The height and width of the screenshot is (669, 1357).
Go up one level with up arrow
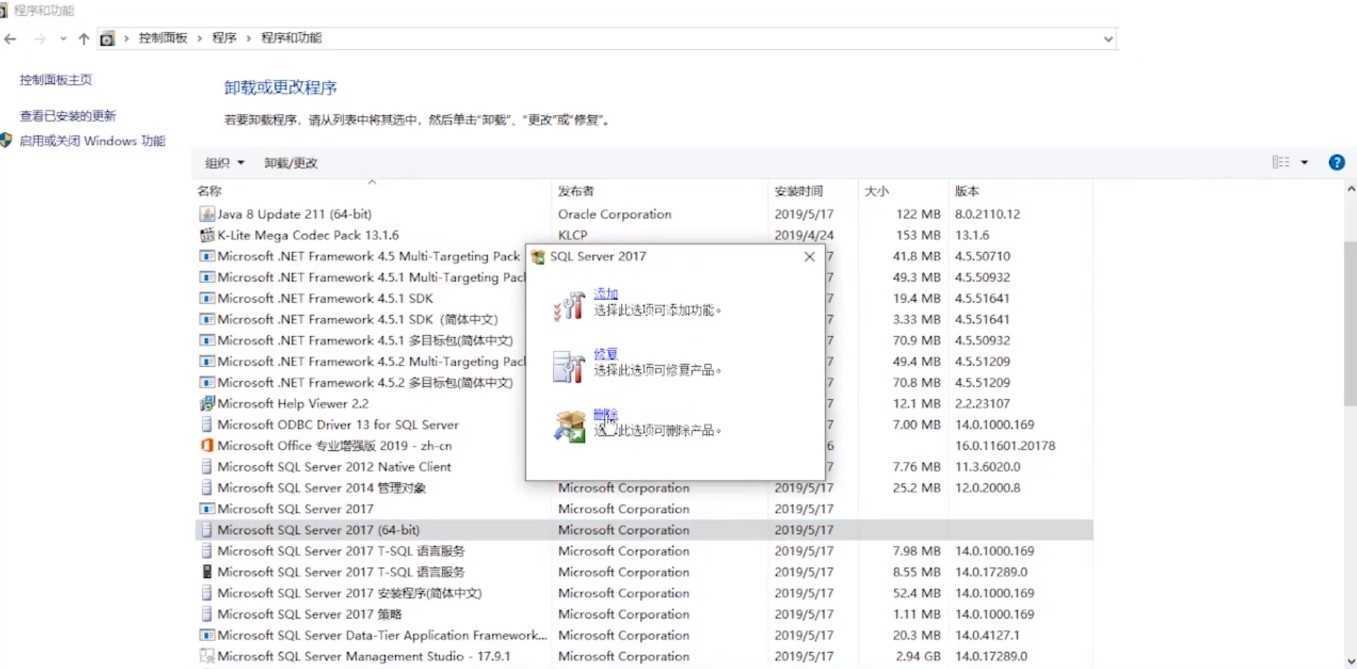[x=84, y=39]
